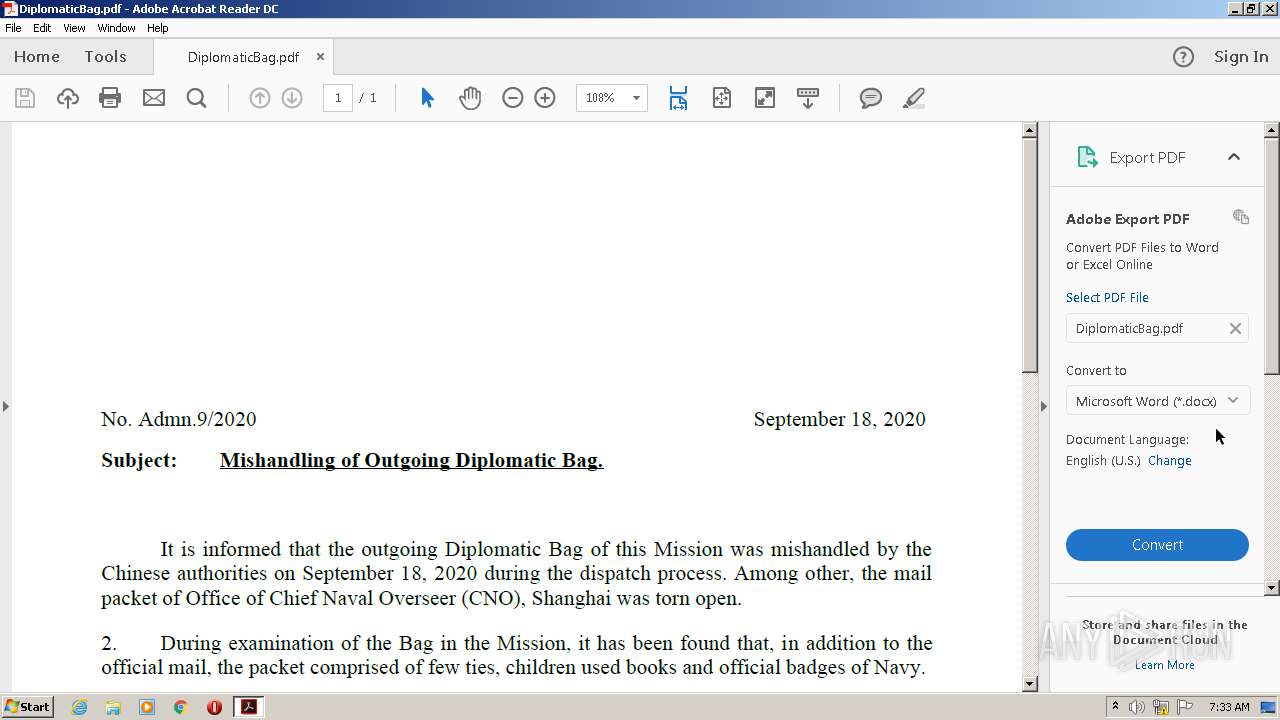Open the highlight pen tool
This screenshot has height=720, width=1280.
click(x=913, y=98)
